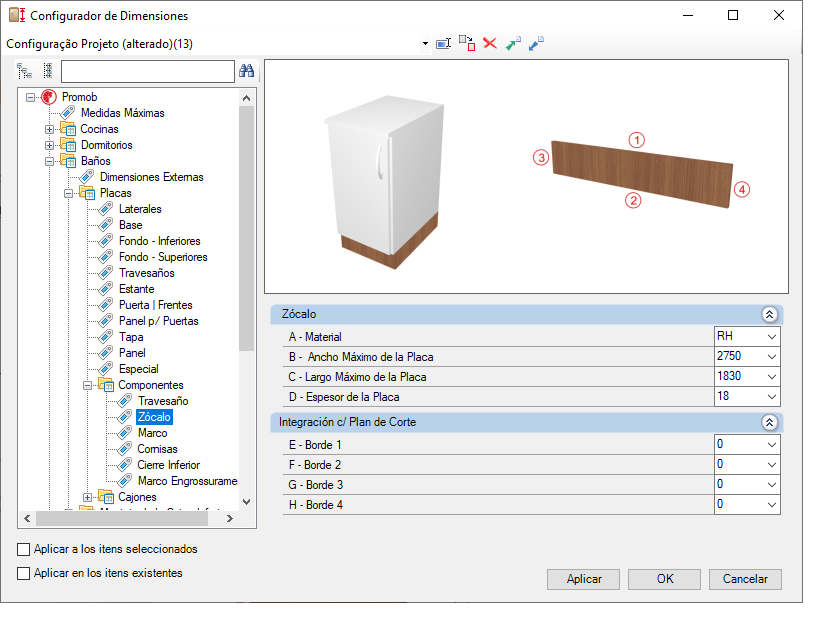The image size is (831, 617).
Task: Choose Travesaños under Placas
Action: [x=147, y=273]
